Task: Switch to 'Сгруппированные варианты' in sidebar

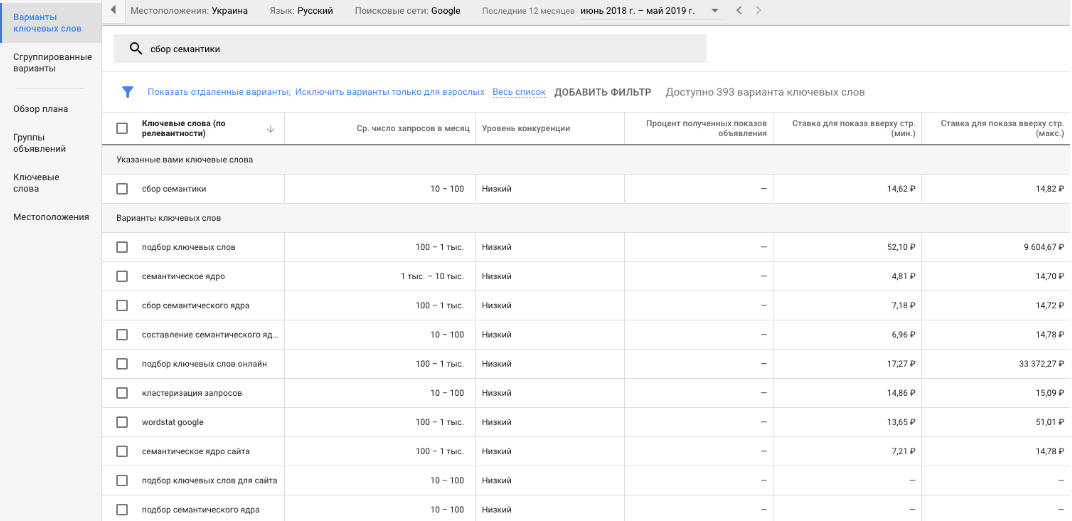Action: point(52,63)
